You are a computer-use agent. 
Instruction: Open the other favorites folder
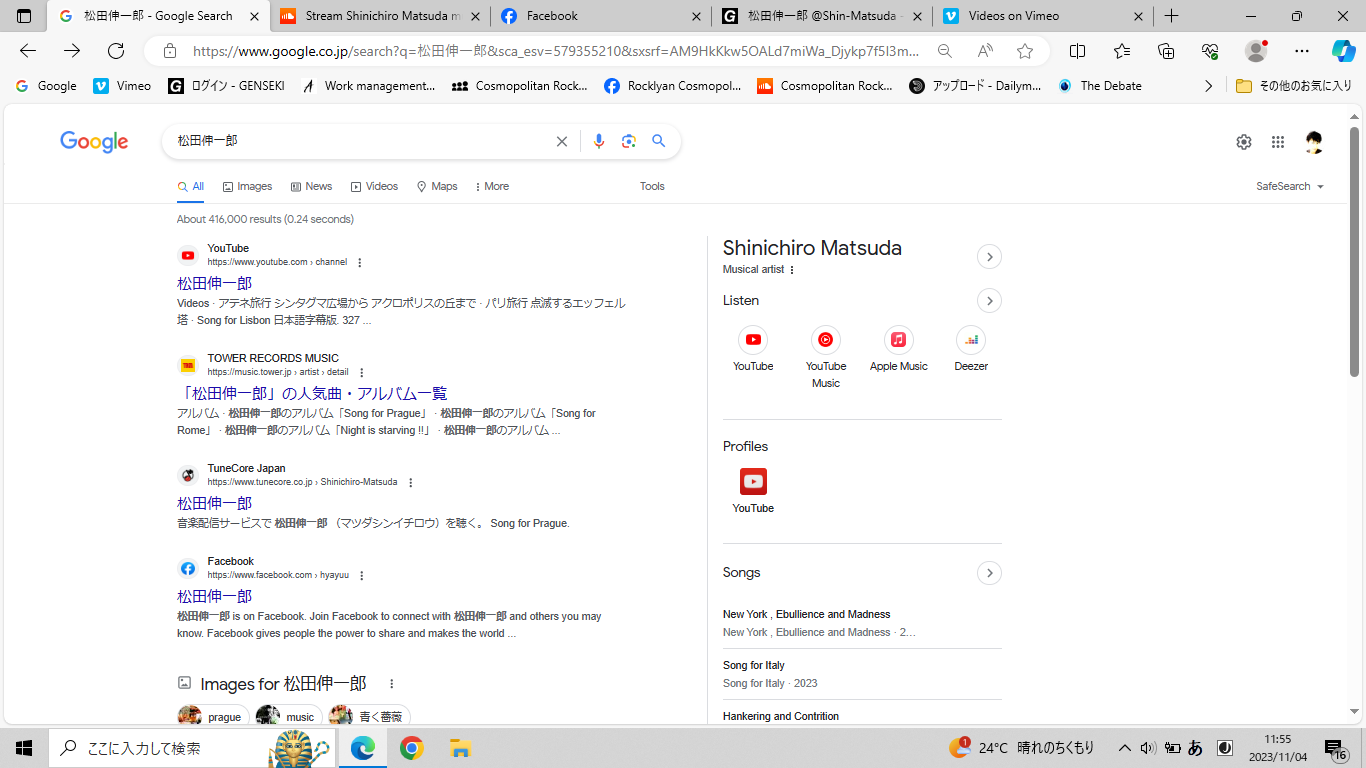point(1294,86)
